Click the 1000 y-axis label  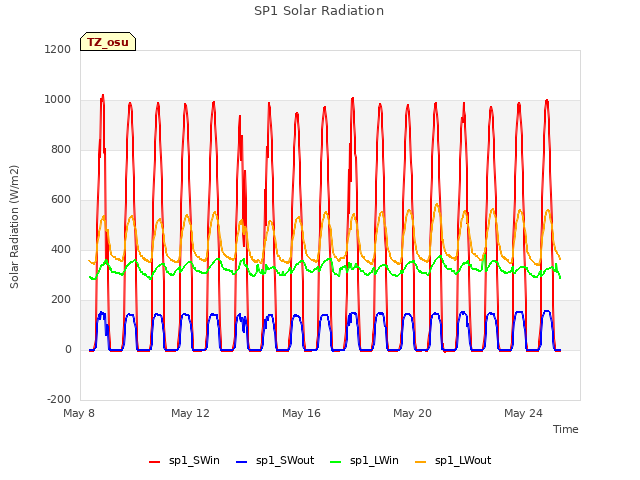point(58,100)
